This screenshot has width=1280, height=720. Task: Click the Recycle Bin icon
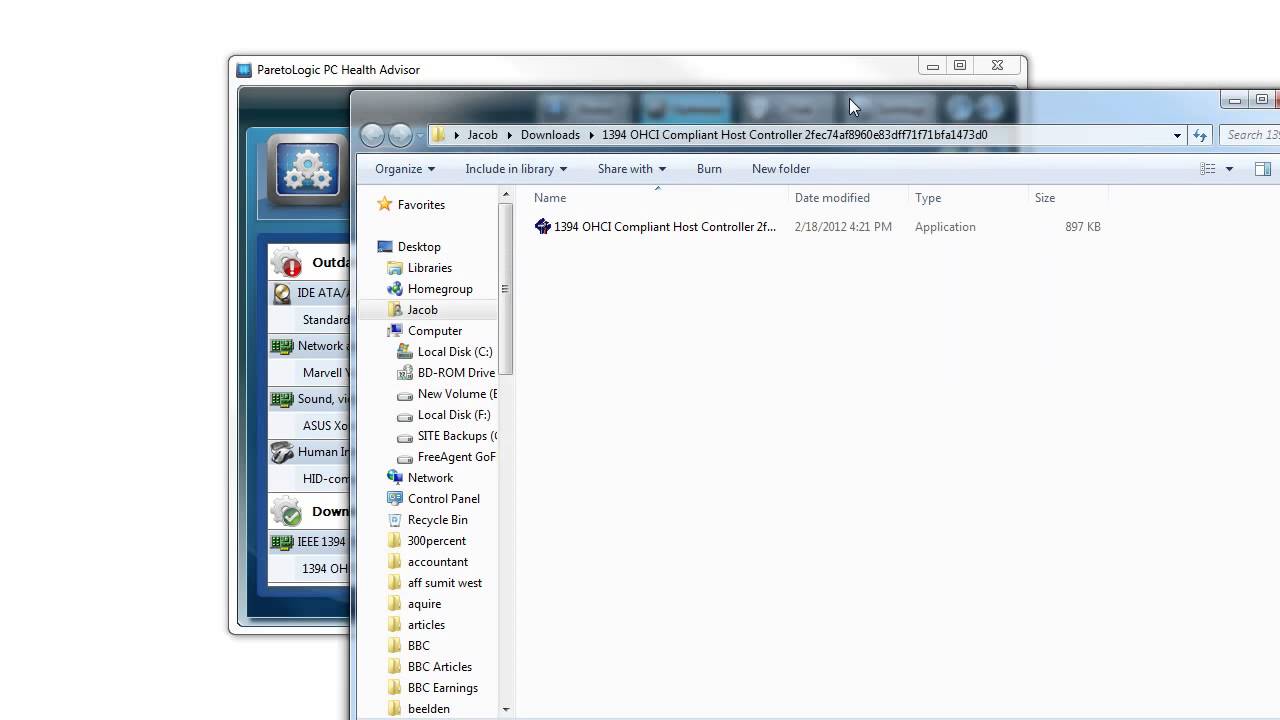pos(395,520)
